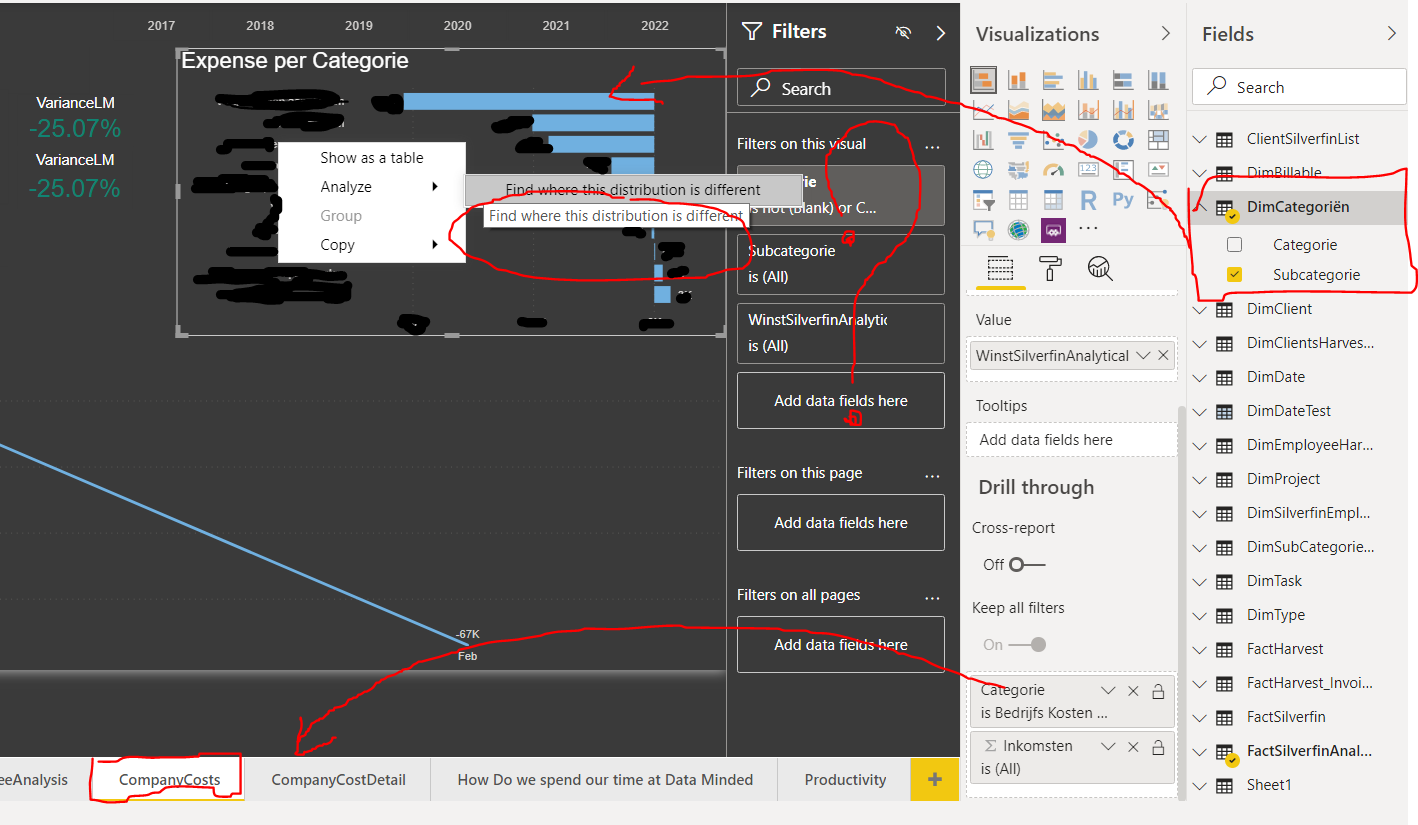Collapse the Filters pane chevron
Viewport: 1418px width, 825px height.
point(940,32)
